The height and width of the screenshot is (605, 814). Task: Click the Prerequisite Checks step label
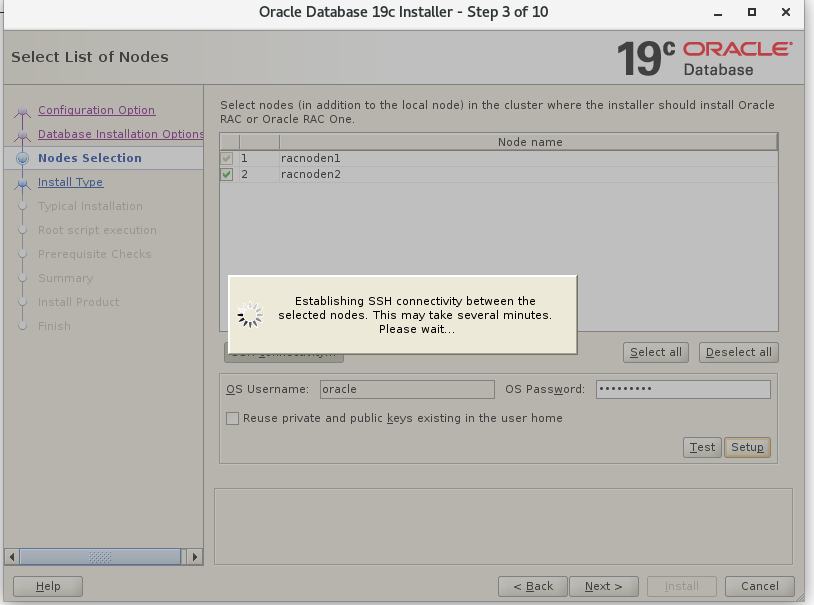coord(94,254)
